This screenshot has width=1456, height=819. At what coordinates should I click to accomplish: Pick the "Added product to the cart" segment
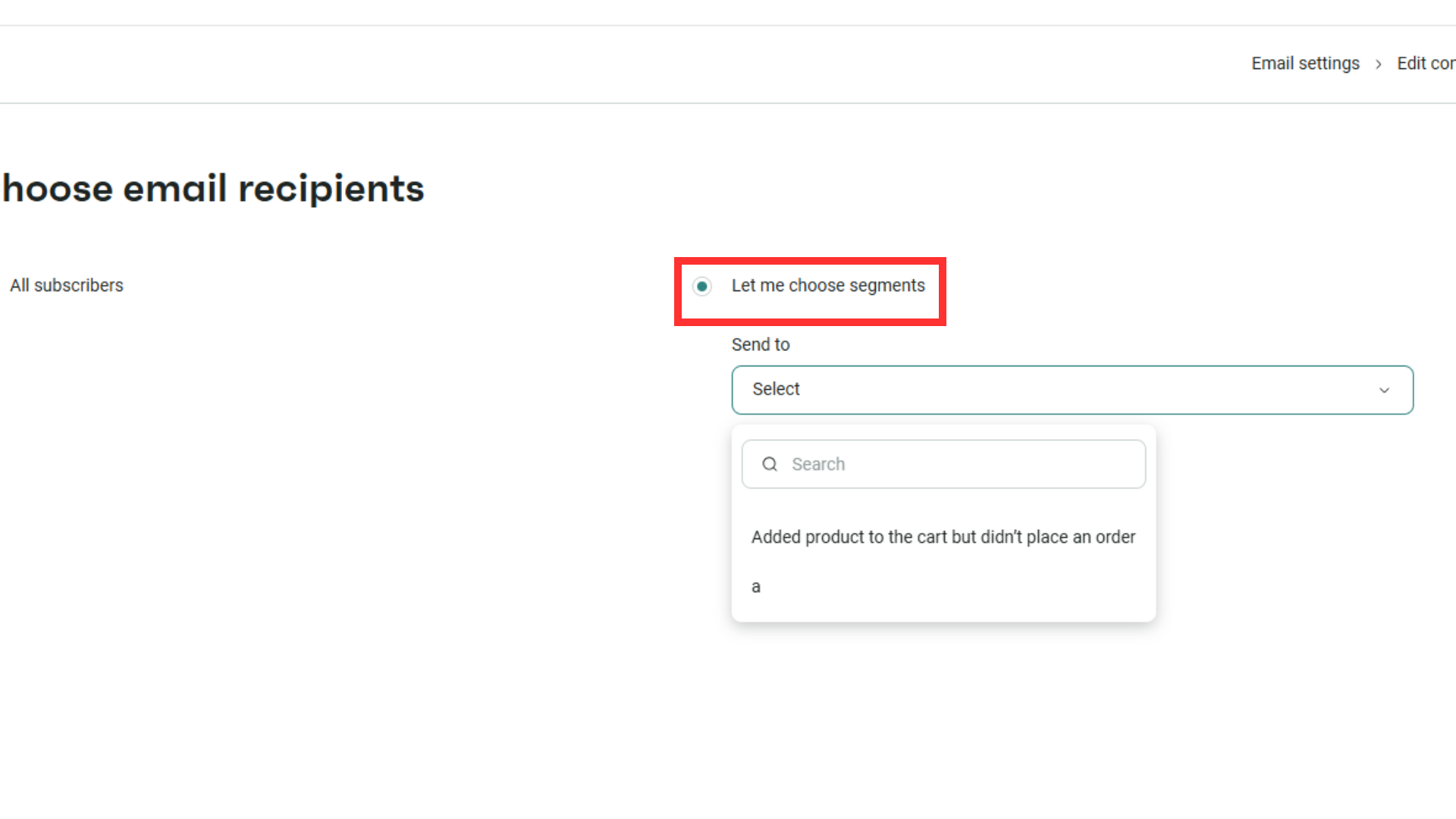943,537
